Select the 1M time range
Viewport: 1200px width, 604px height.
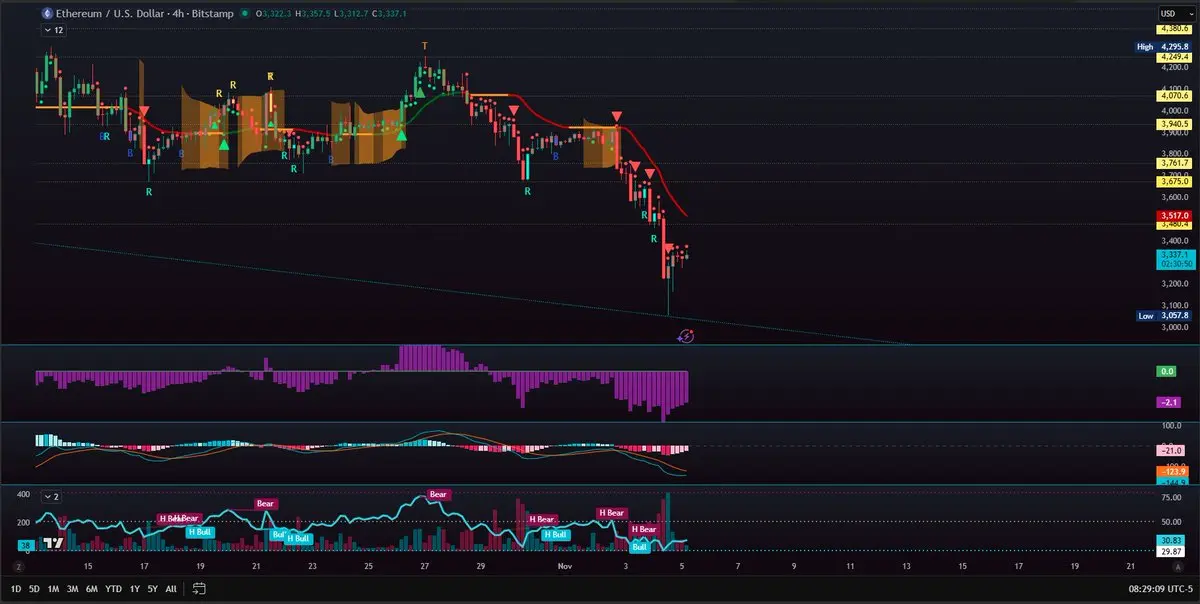point(54,588)
